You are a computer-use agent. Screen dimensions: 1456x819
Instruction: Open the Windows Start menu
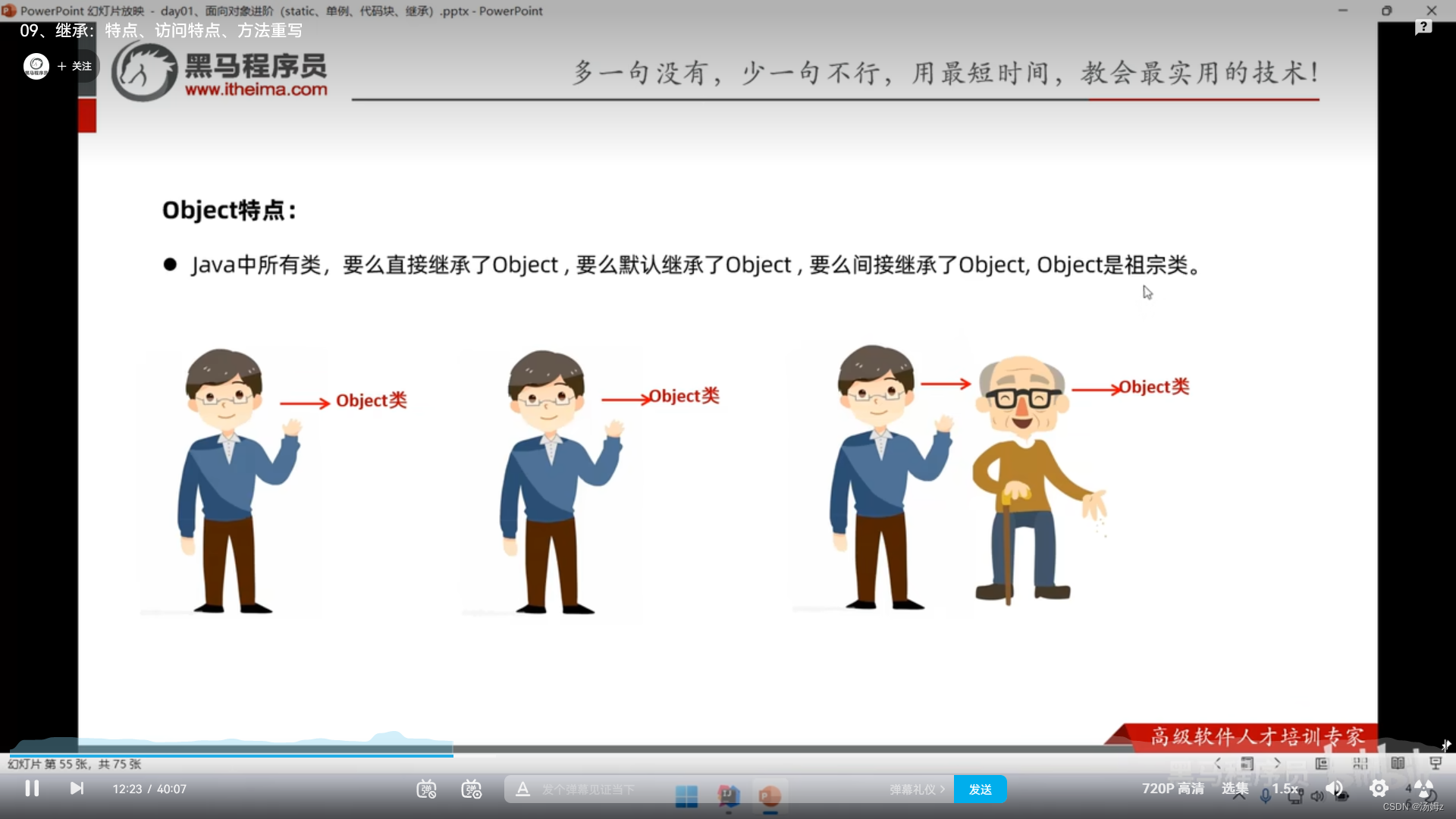pyautogui.click(x=686, y=796)
